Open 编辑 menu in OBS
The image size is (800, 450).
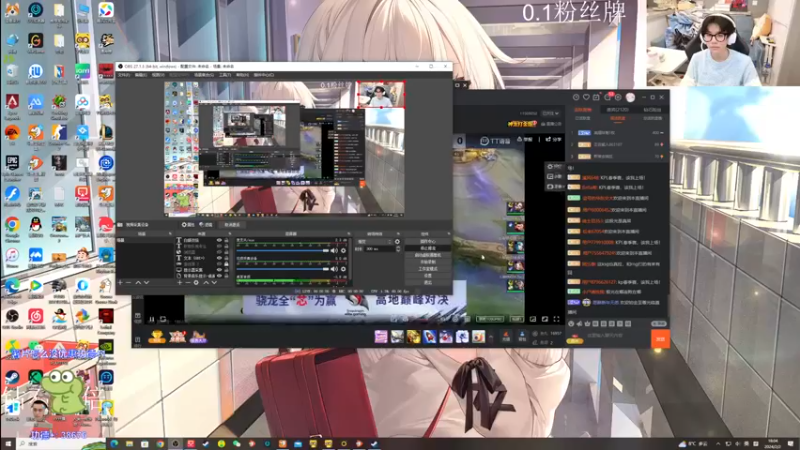coord(141,75)
